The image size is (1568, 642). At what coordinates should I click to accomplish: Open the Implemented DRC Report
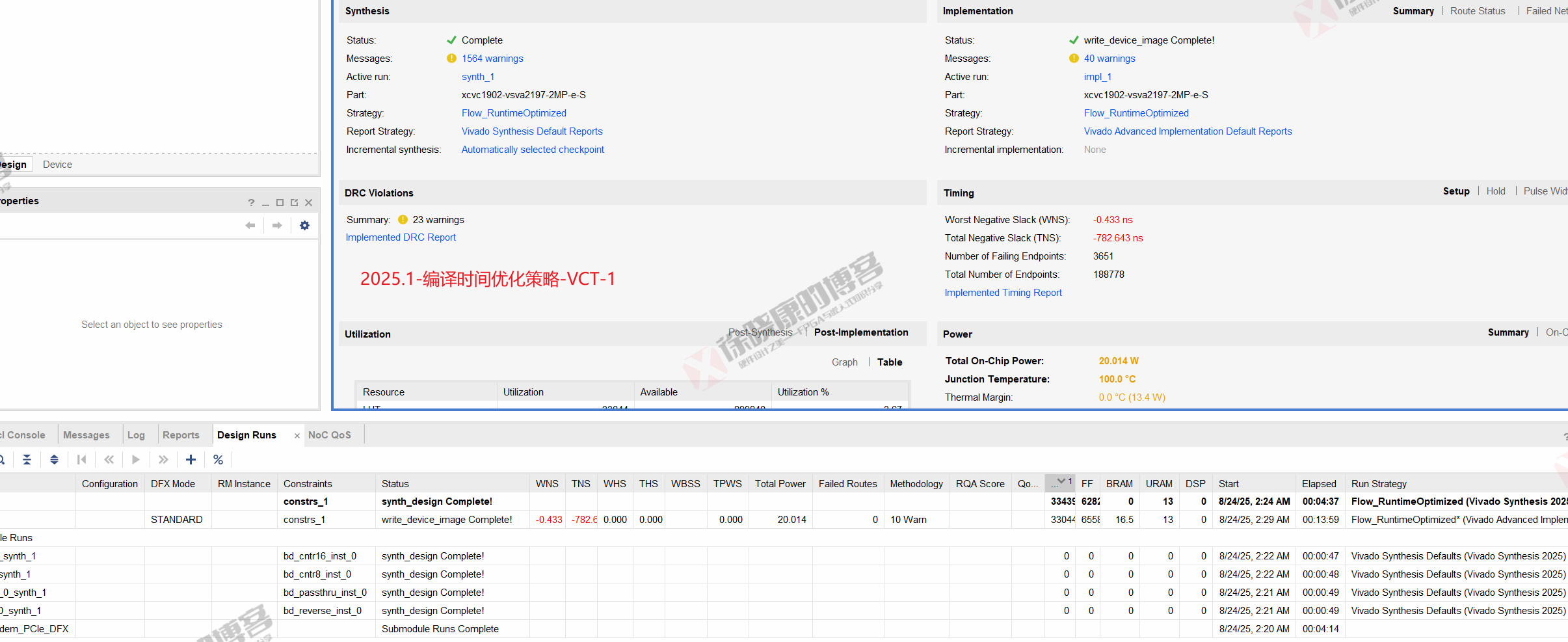click(401, 237)
